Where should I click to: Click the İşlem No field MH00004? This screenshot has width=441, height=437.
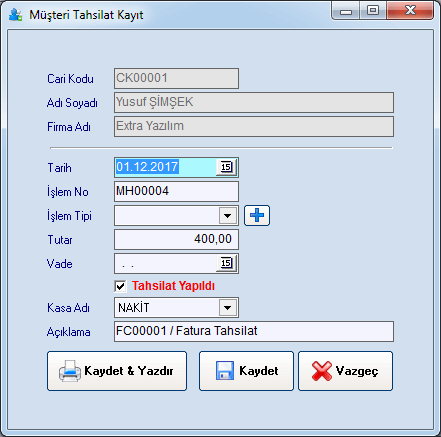(176, 191)
